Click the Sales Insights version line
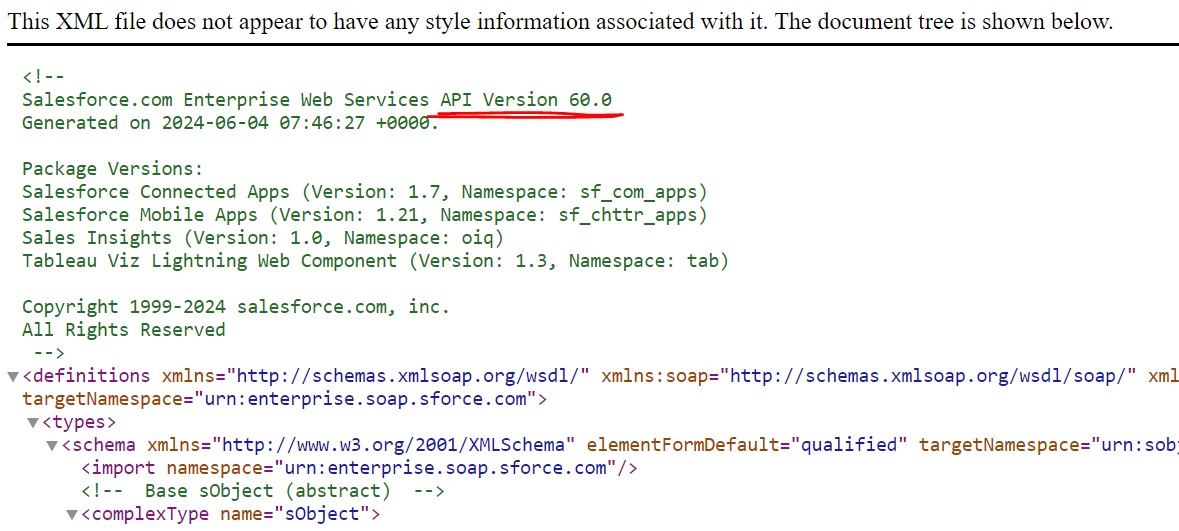 (262, 238)
